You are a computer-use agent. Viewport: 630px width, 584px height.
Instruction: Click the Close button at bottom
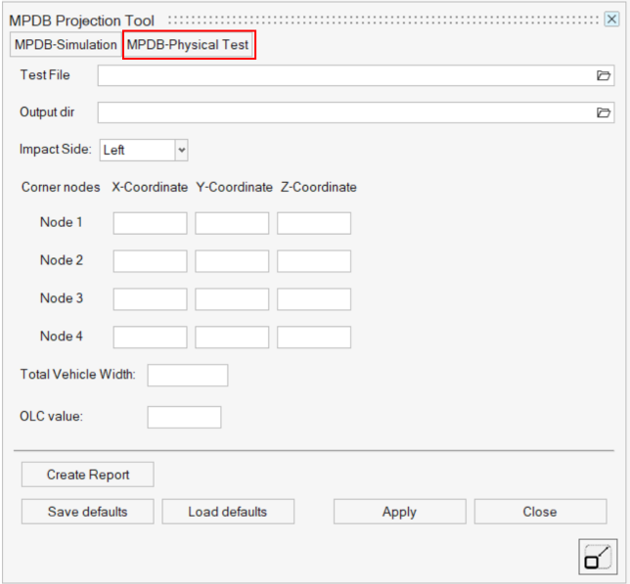(540, 512)
